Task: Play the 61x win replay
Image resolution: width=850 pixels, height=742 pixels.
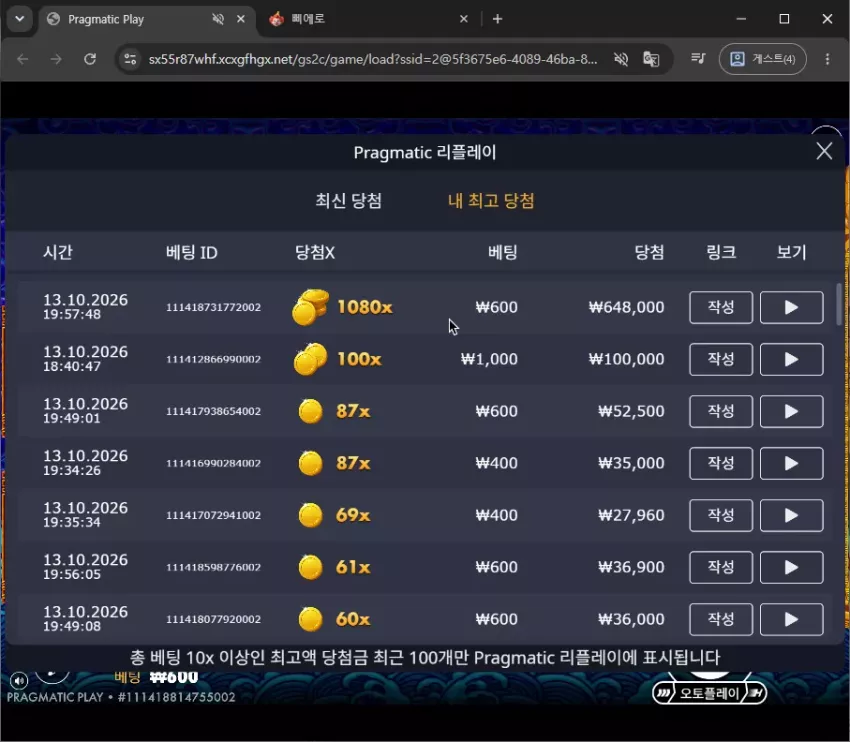Action: coord(791,567)
